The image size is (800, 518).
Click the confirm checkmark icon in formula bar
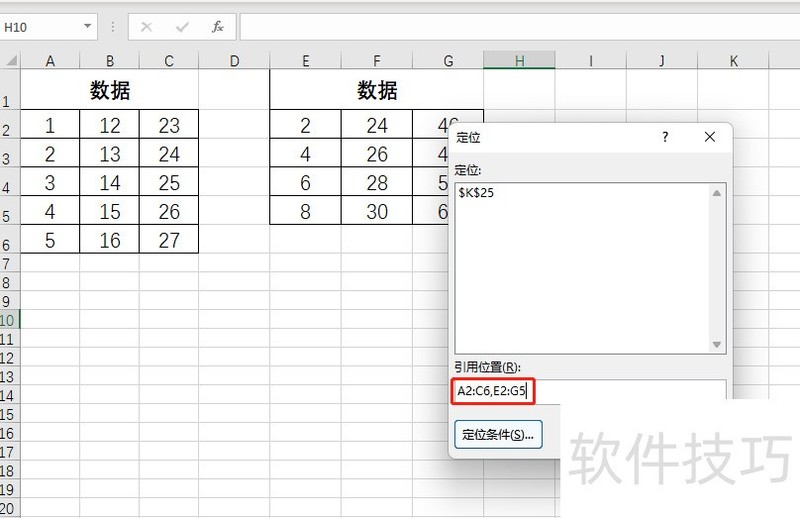point(182,27)
